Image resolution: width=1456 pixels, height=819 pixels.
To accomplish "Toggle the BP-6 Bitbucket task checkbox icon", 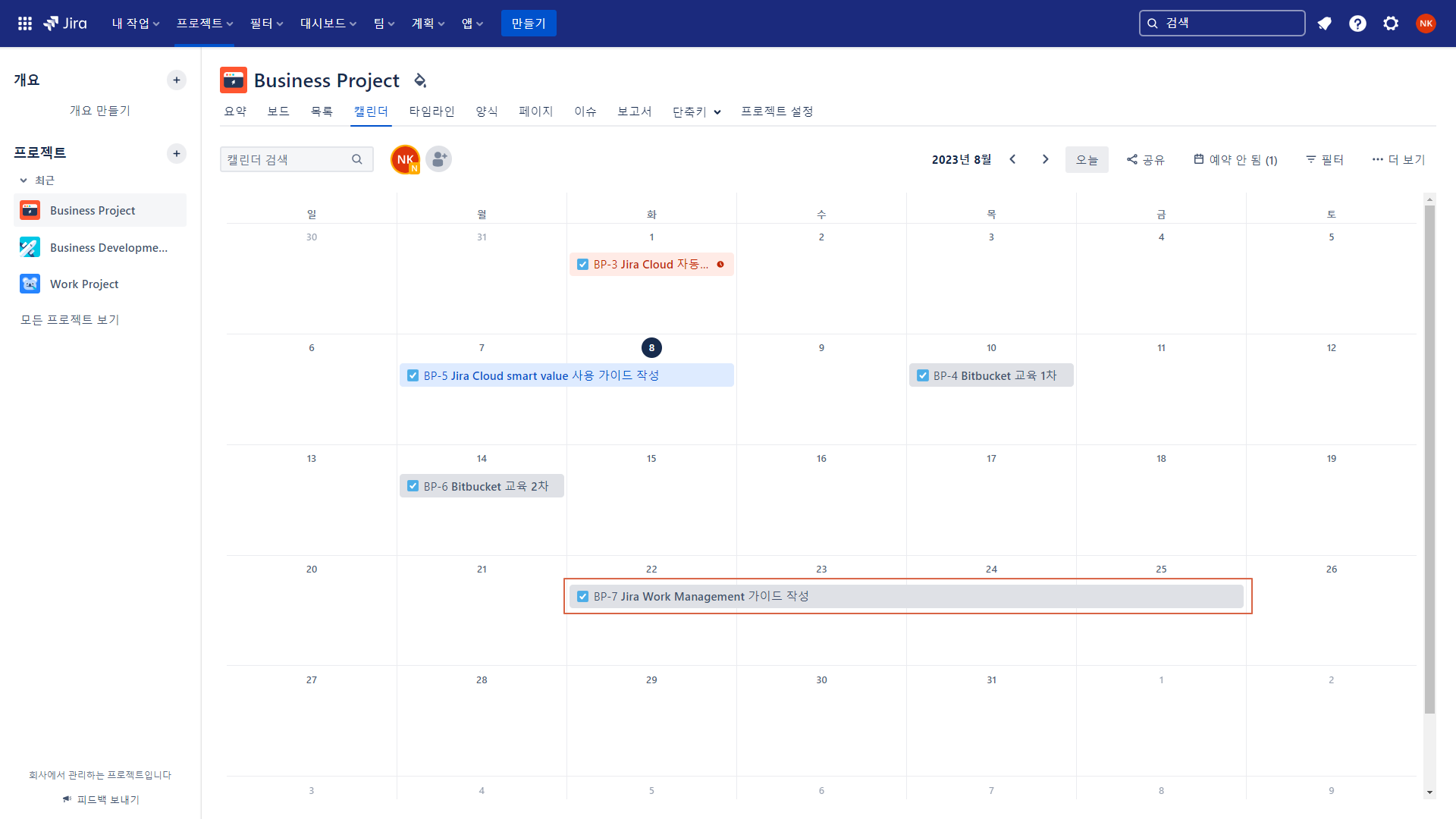I will coord(413,486).
